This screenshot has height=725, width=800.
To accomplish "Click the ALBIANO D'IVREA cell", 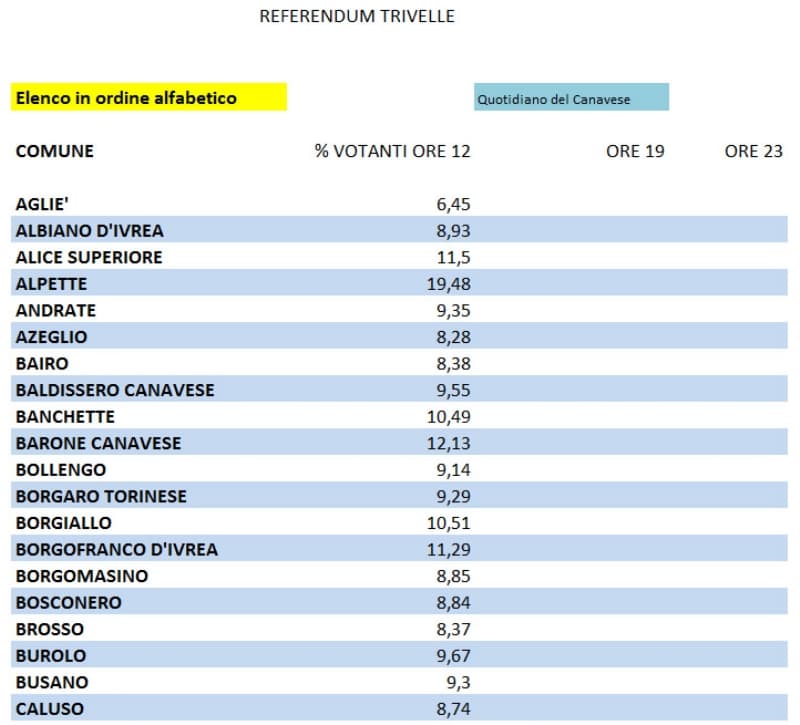I will pos(89,230).
